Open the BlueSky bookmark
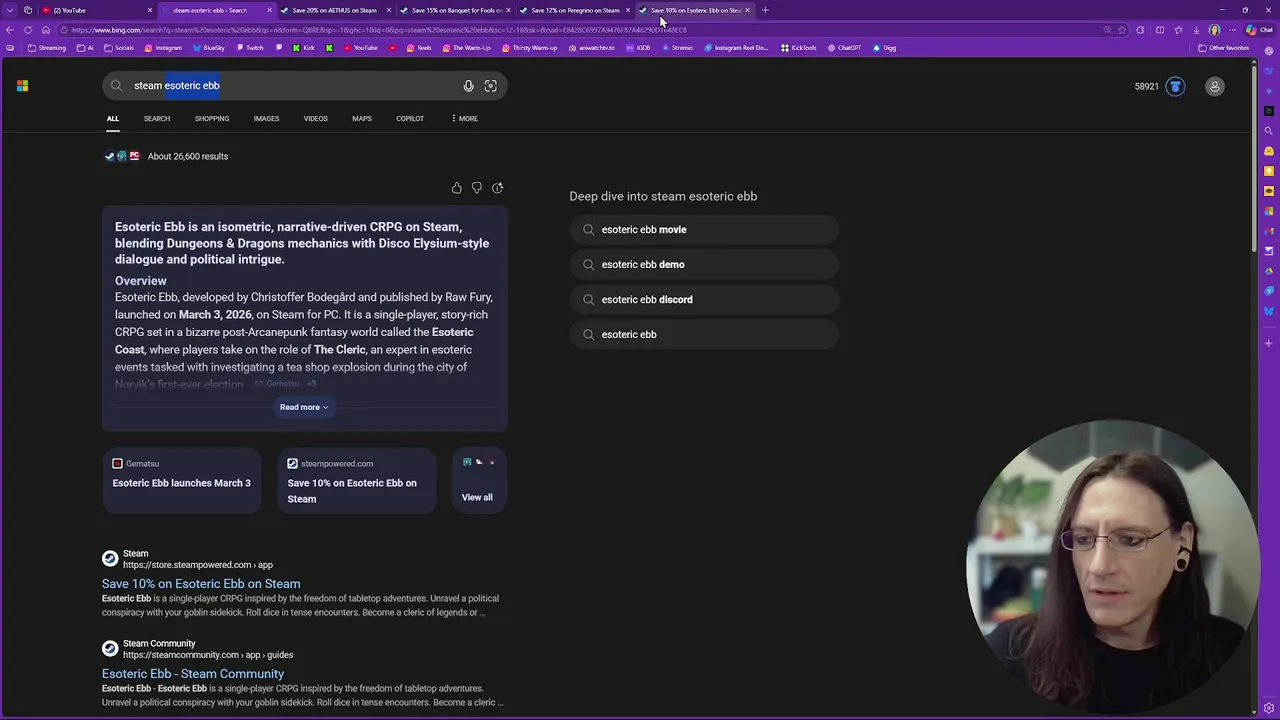The image size is (1280, 720). 208,48
